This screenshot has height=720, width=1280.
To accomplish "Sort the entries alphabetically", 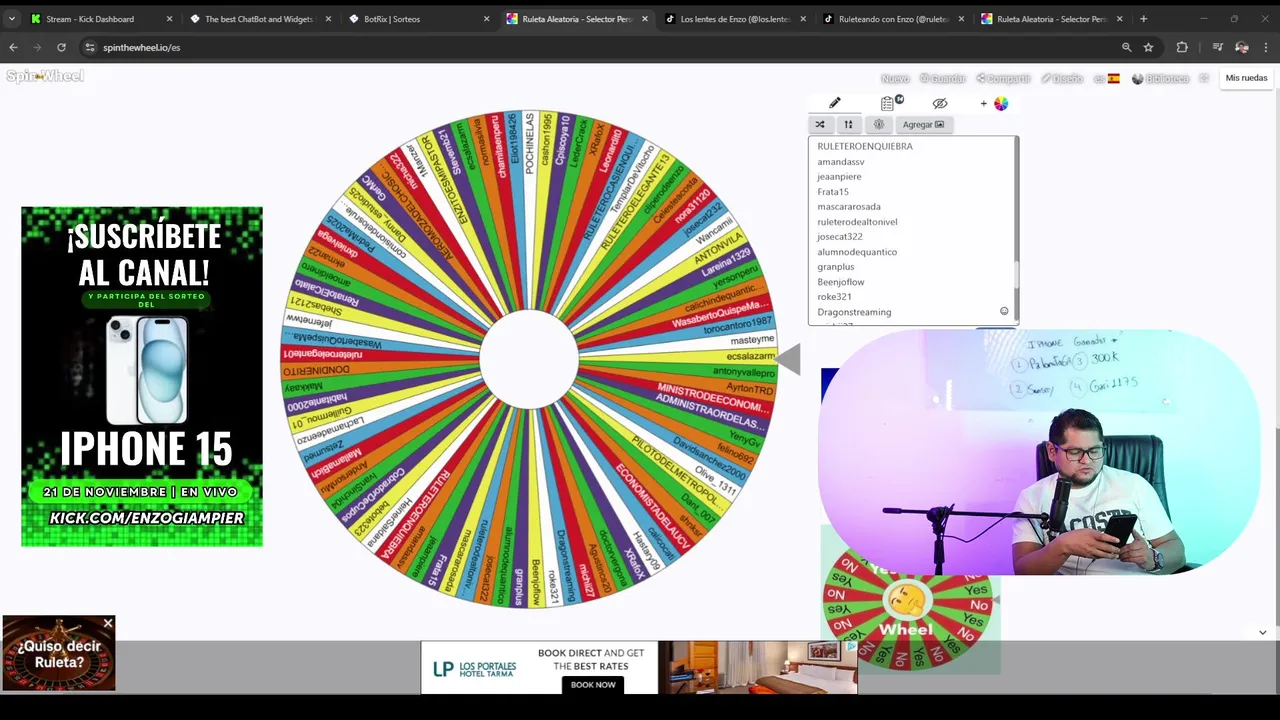I will coord(848,124).
